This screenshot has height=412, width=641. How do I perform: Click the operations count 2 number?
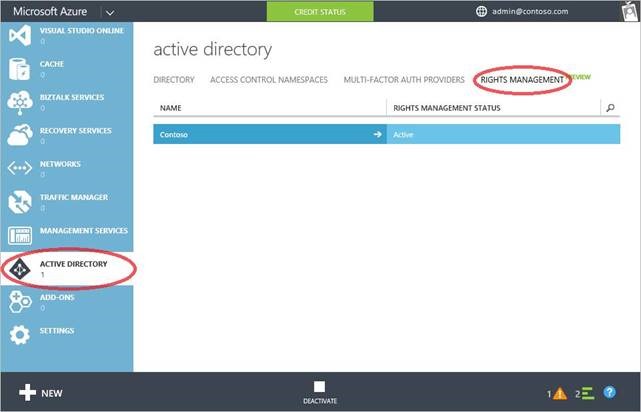(578, 394)
